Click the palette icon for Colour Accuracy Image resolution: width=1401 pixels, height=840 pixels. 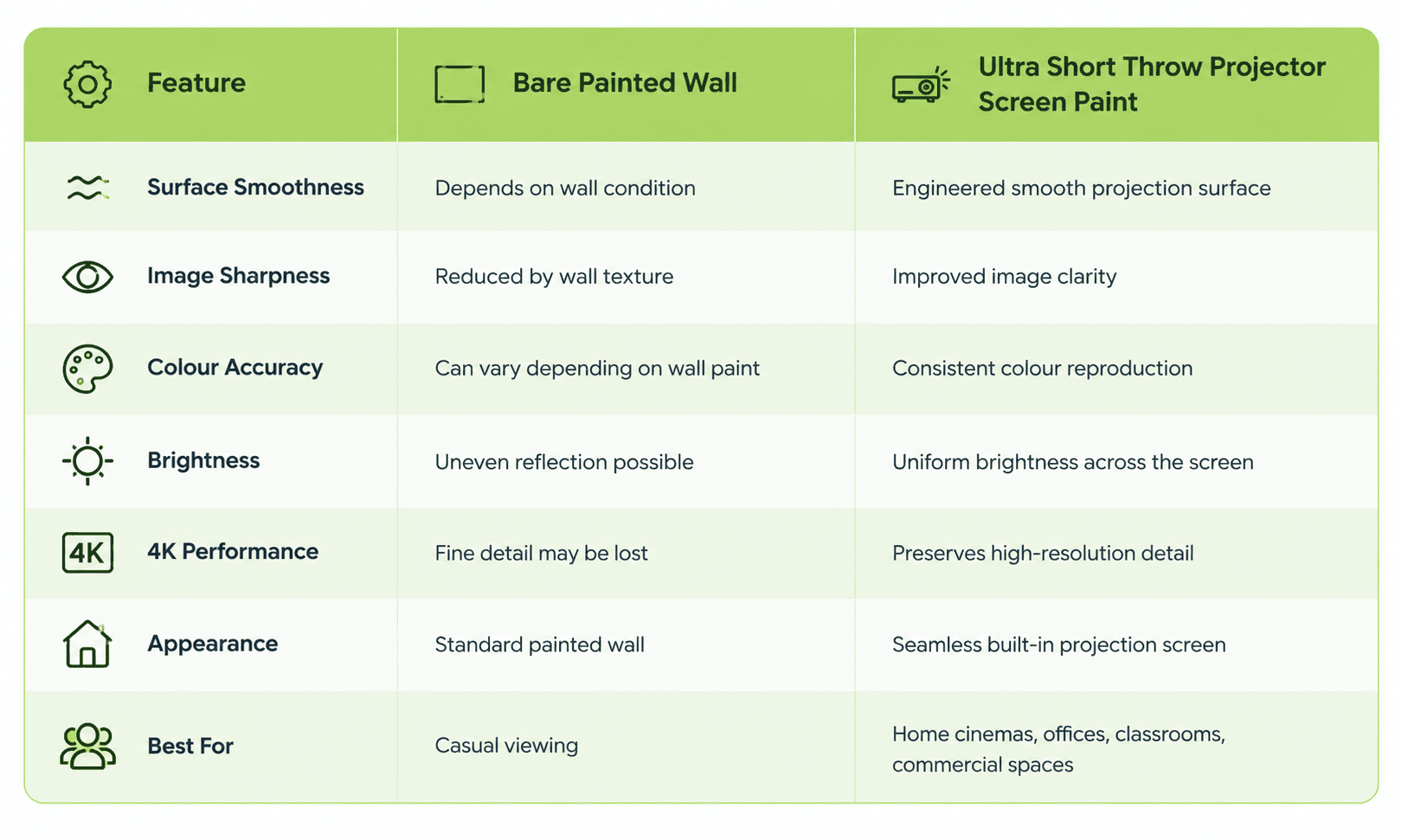[x=87, y=369]
